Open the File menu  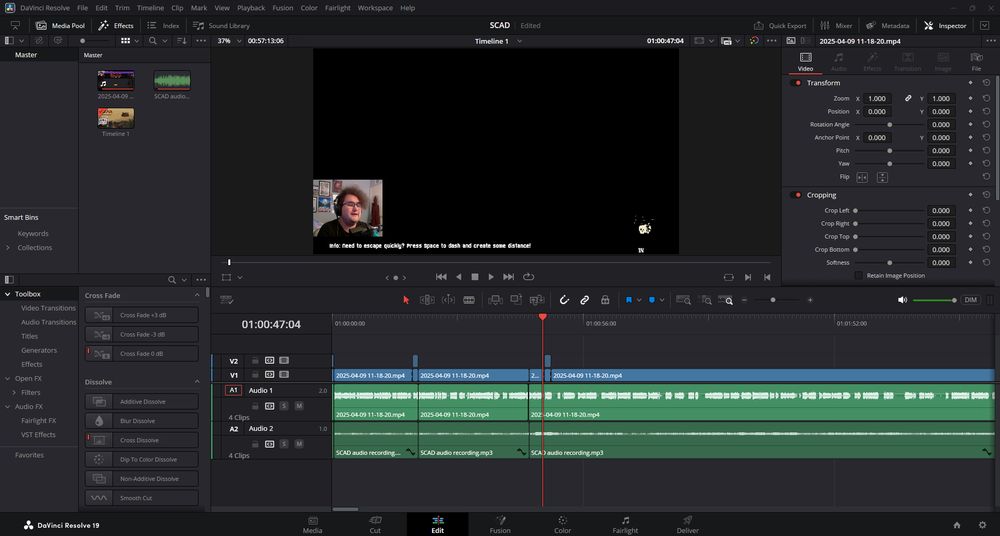(x=82, y=8)
